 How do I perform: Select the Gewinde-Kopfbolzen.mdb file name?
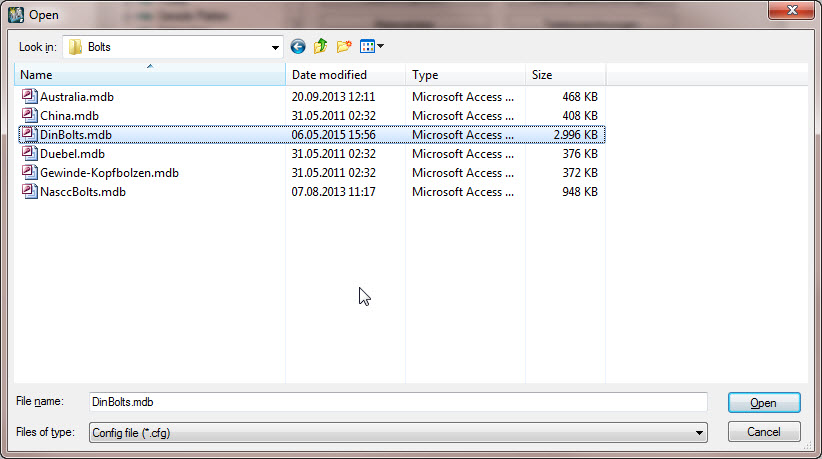(109, 173)
